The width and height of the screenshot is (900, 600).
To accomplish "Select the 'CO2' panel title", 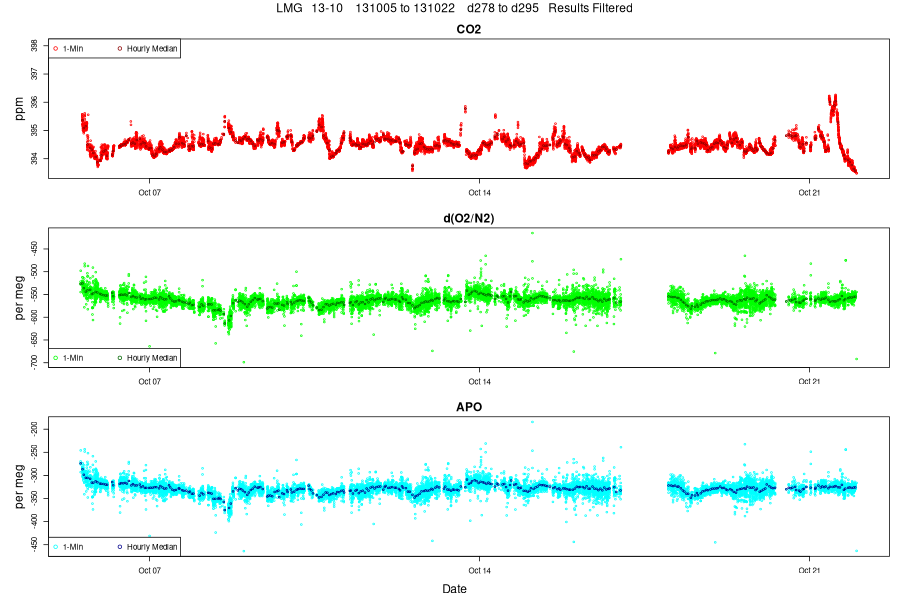I will [468, 29].
